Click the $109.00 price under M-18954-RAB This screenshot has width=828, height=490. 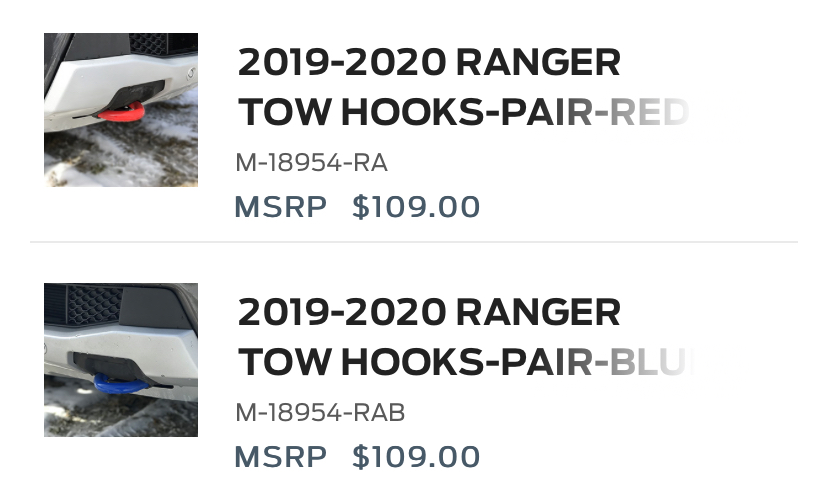(x=416, y=457)
